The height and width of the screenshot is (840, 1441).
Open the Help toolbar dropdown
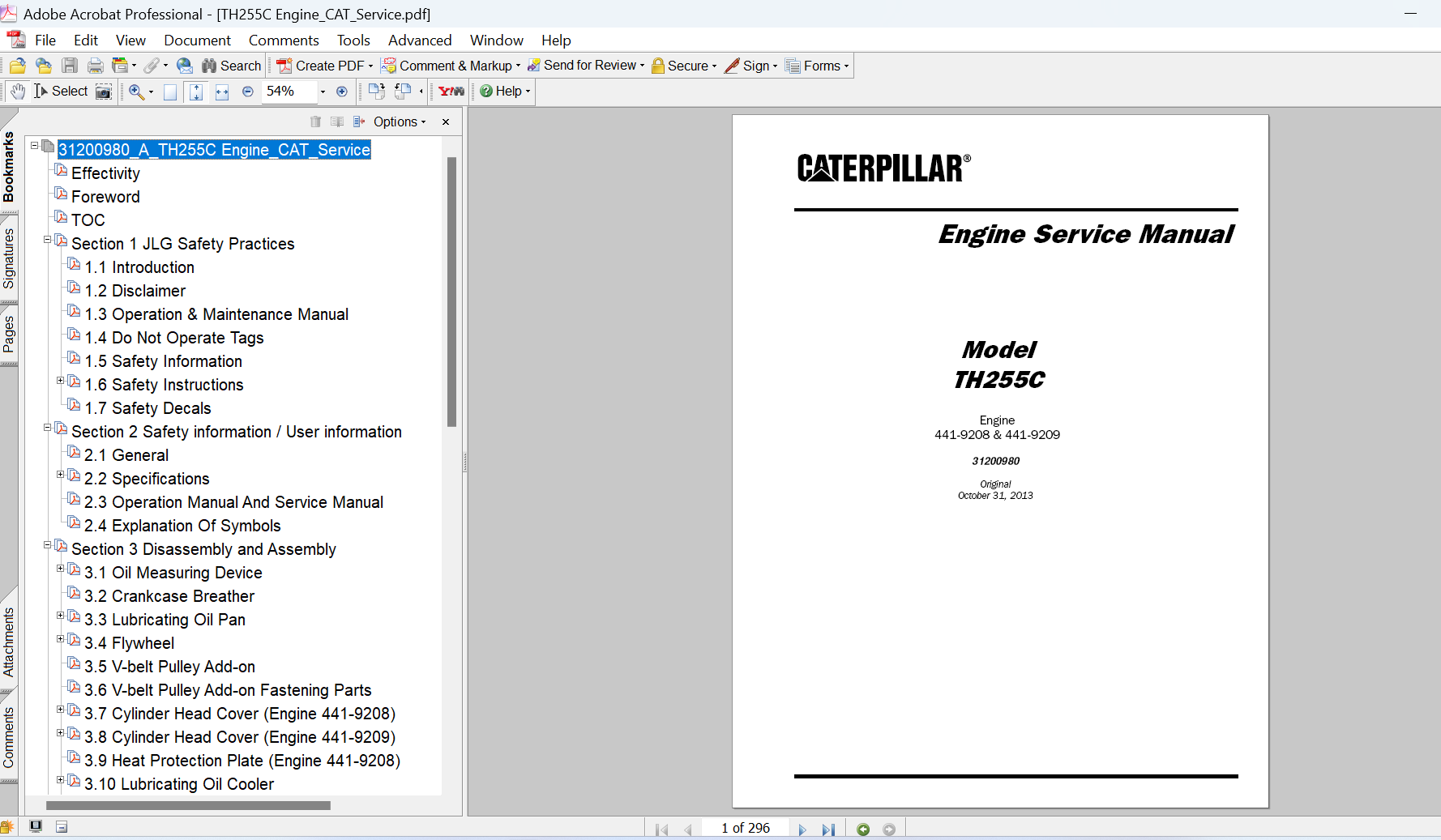505,92
